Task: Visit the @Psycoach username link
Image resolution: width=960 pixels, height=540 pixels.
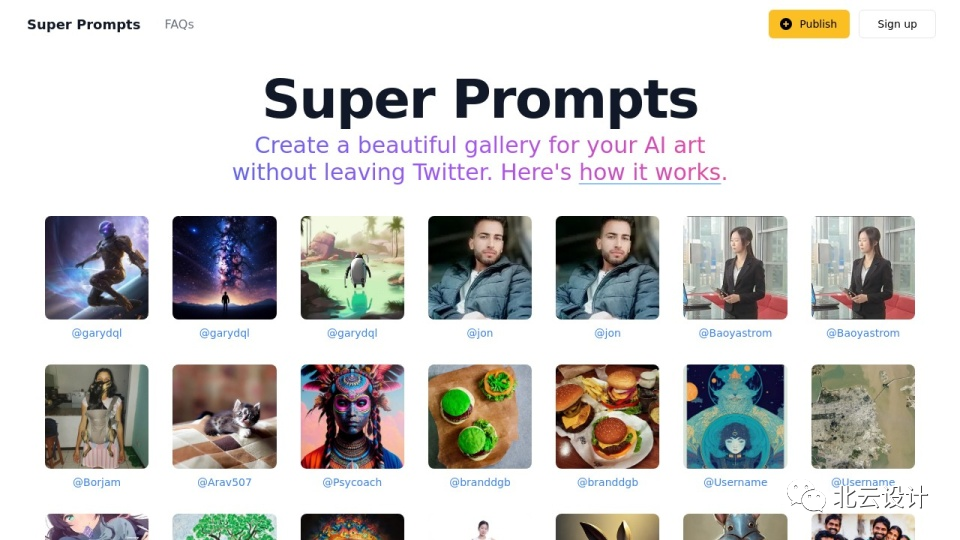Action: 352,482
